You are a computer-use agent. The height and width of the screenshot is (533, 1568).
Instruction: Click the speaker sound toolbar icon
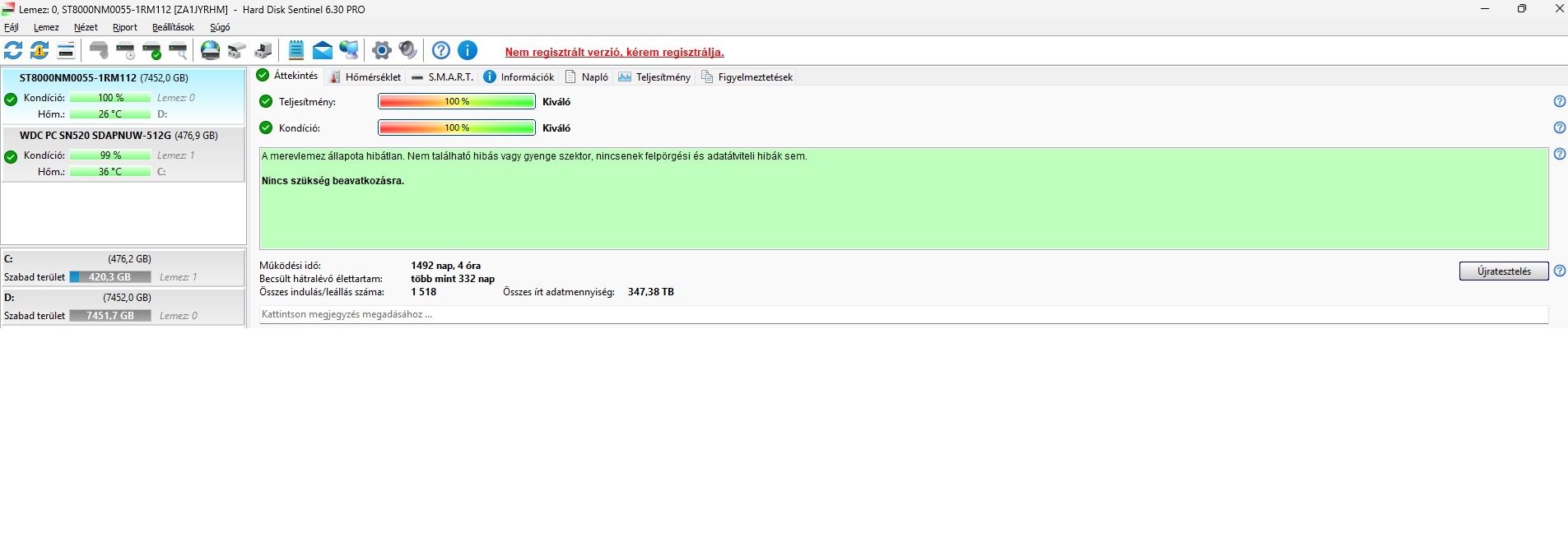[x=407, y=50]
